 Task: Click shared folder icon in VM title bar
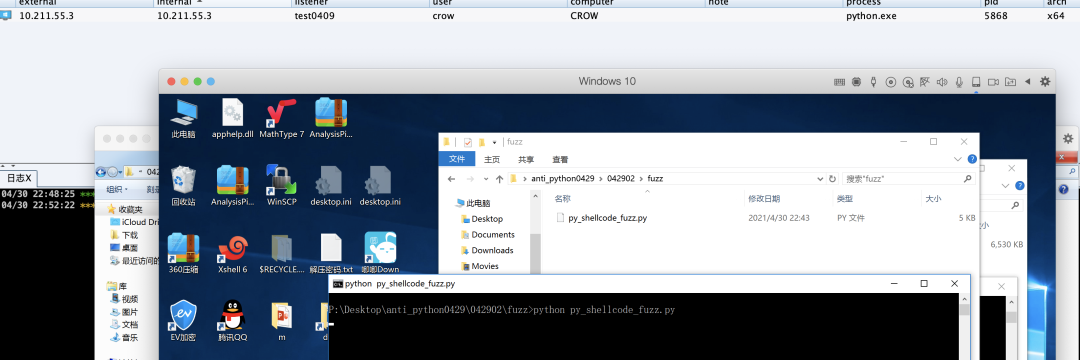[1010, 81]
